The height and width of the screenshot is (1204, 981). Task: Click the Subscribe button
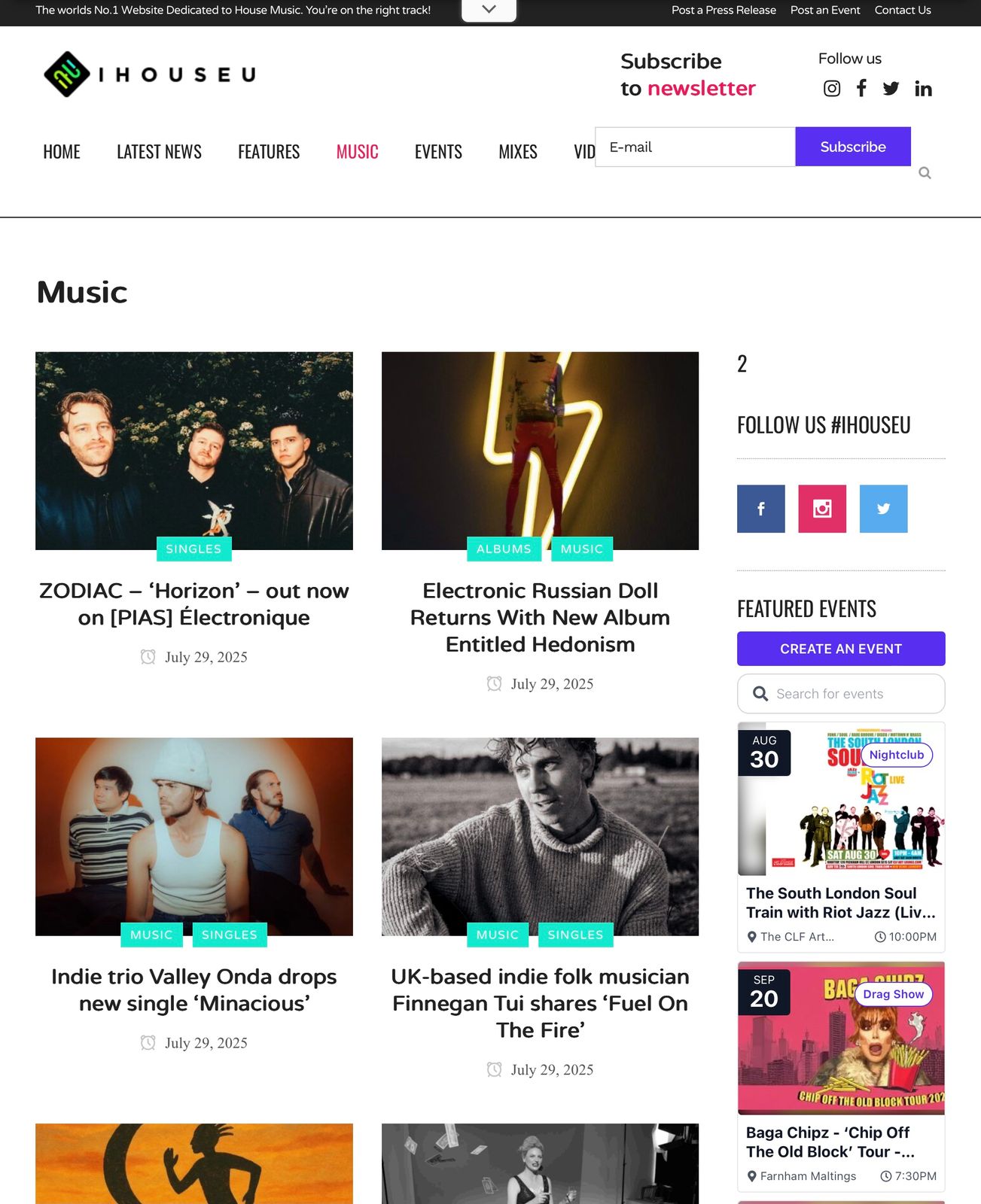click(853, 147)
